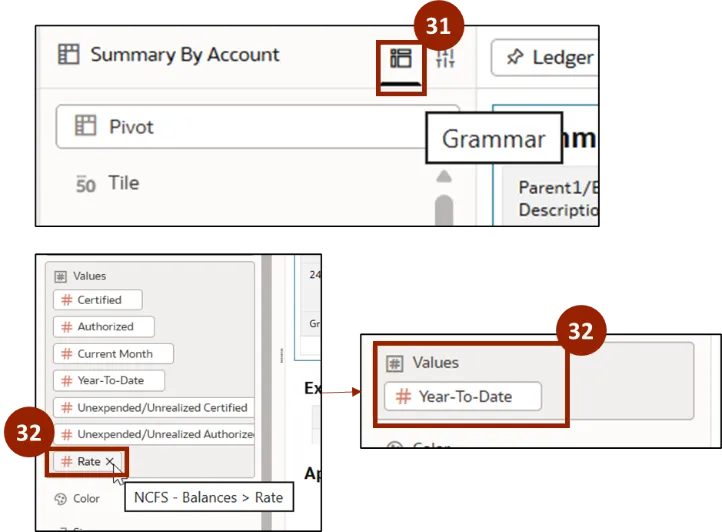Open the Ledger filter button
Image resolution: width=722 pixels, height=532 pixels.
(544, 58)
